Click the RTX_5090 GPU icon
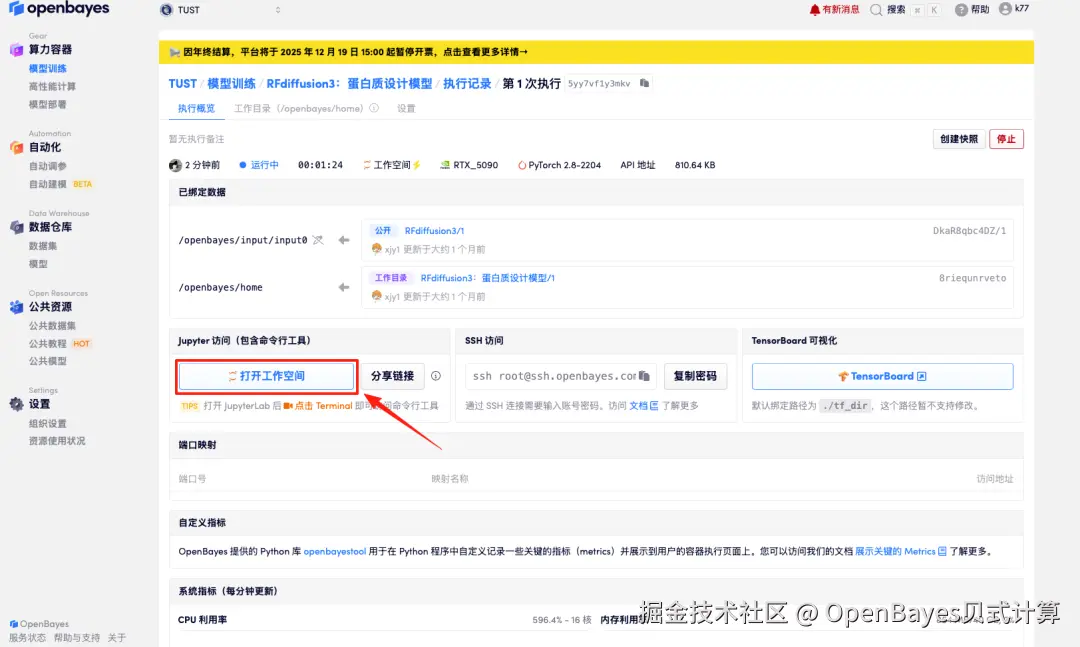This screenshot has height=647, width=1080. tap(445, 165)
